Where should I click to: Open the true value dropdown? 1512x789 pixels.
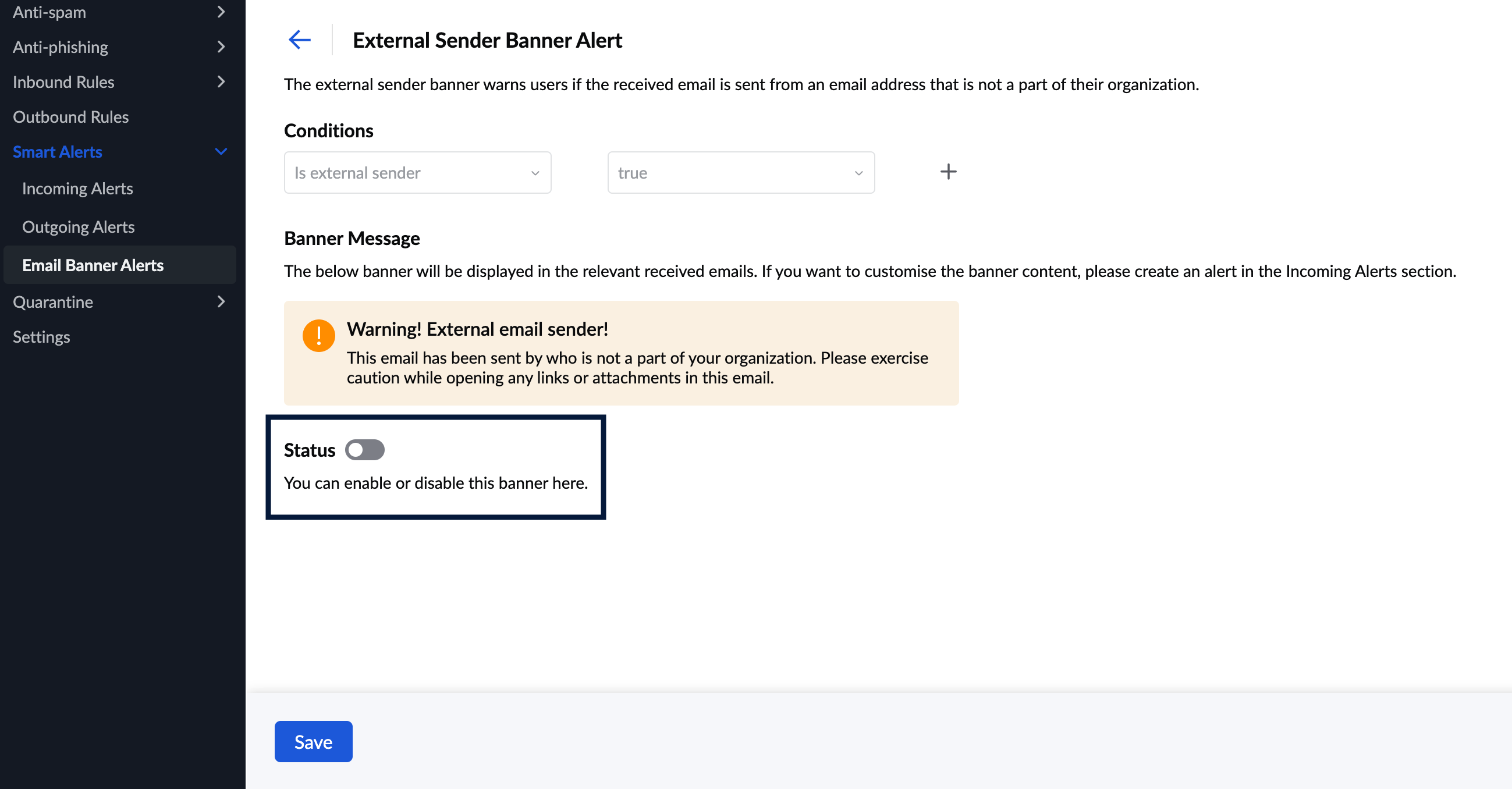click(x=740, y=173)
